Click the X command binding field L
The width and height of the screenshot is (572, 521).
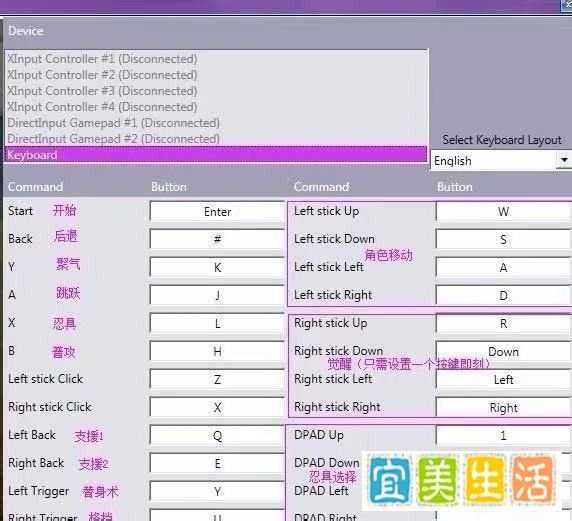pyautogui.click(x=217, y=324)
